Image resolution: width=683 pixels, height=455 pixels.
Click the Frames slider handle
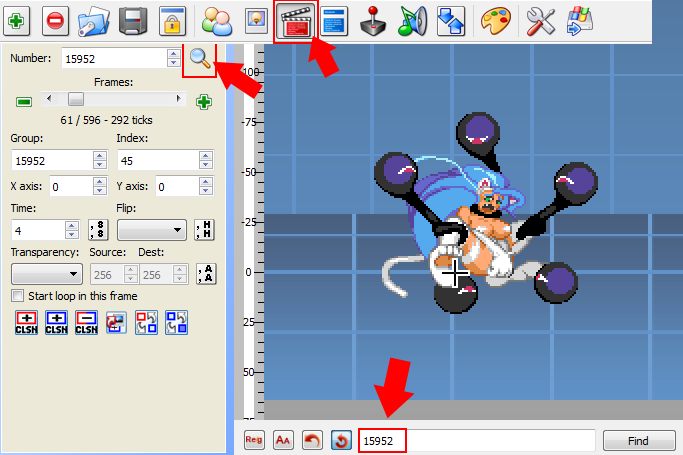point(75,99)
